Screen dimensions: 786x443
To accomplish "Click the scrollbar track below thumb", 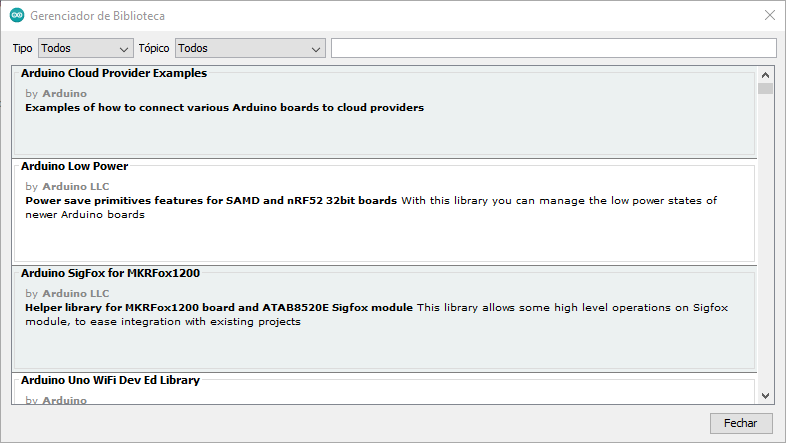I will coord(765,241).
